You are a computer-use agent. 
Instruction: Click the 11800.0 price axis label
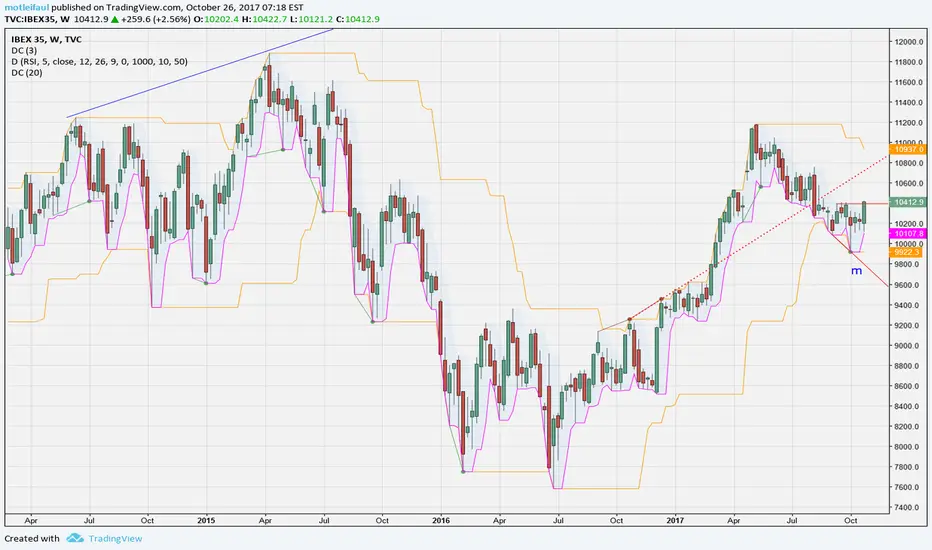pyautogui.click(x=909, y=62)
